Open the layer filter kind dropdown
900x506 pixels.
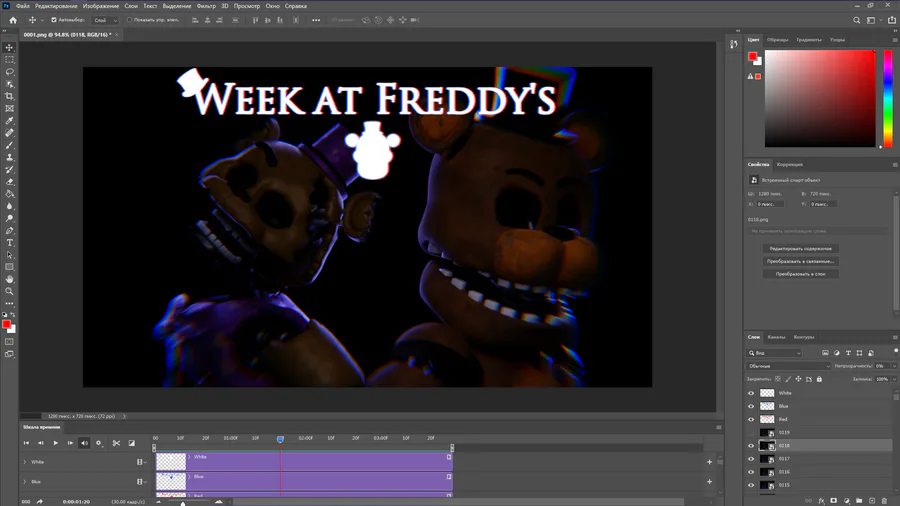click(774, 353)
